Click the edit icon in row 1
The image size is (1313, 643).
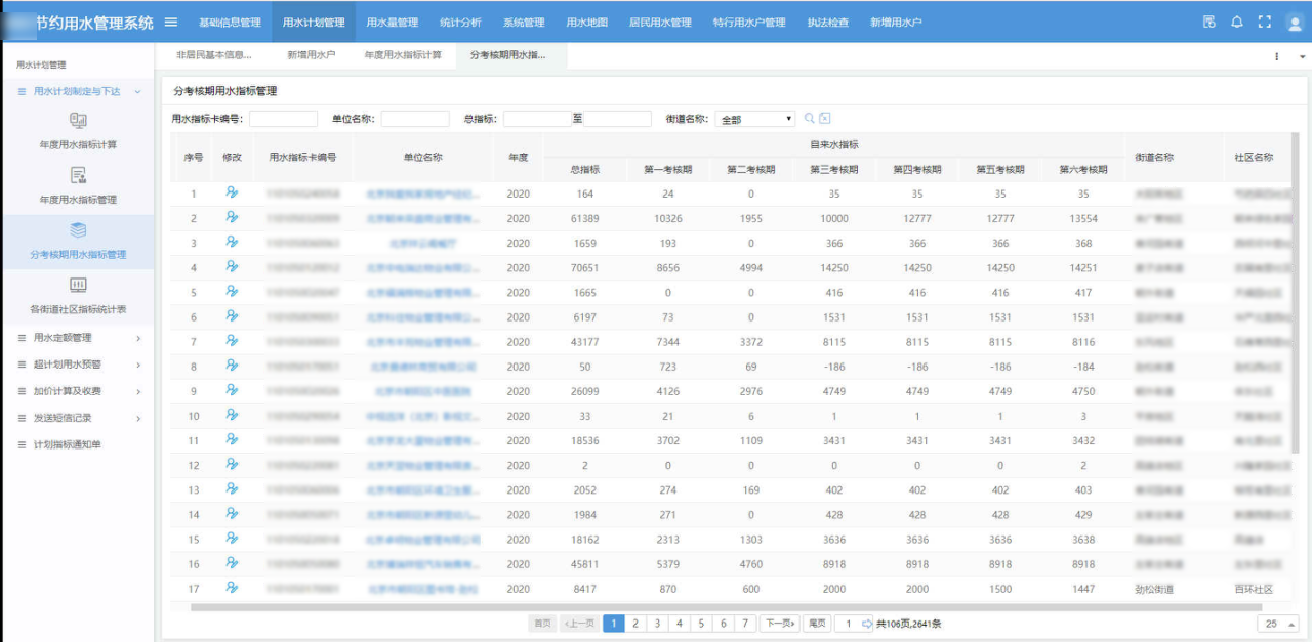point(232,193)
